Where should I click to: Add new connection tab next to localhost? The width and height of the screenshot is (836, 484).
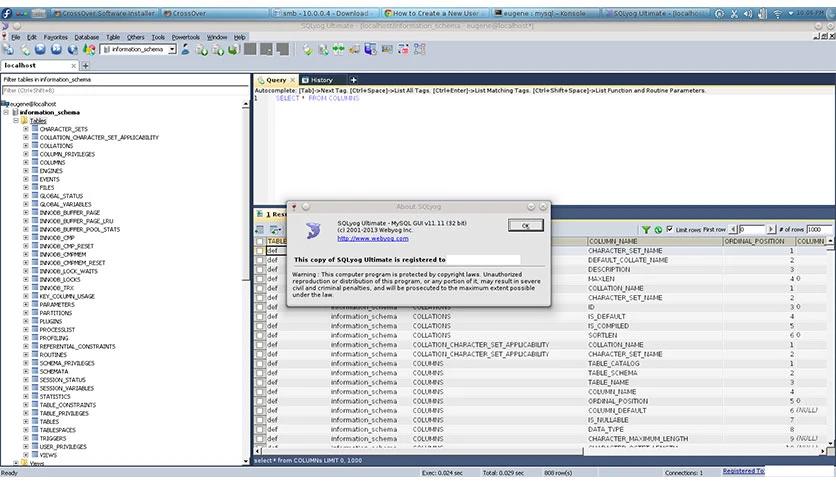(85, 66)
